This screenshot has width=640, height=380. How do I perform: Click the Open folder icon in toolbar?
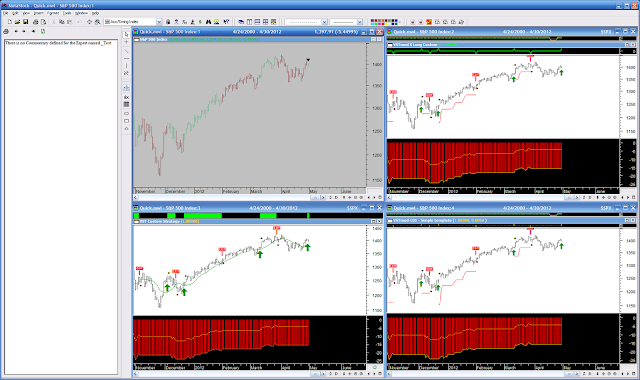tap(17, 22)
